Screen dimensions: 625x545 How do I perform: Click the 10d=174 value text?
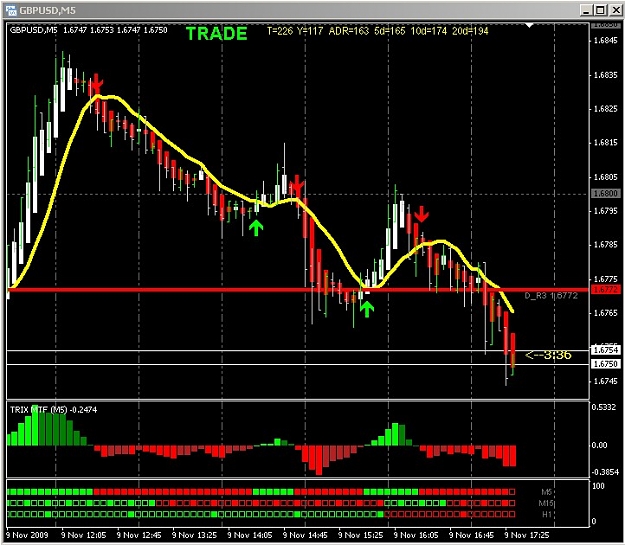428,31
